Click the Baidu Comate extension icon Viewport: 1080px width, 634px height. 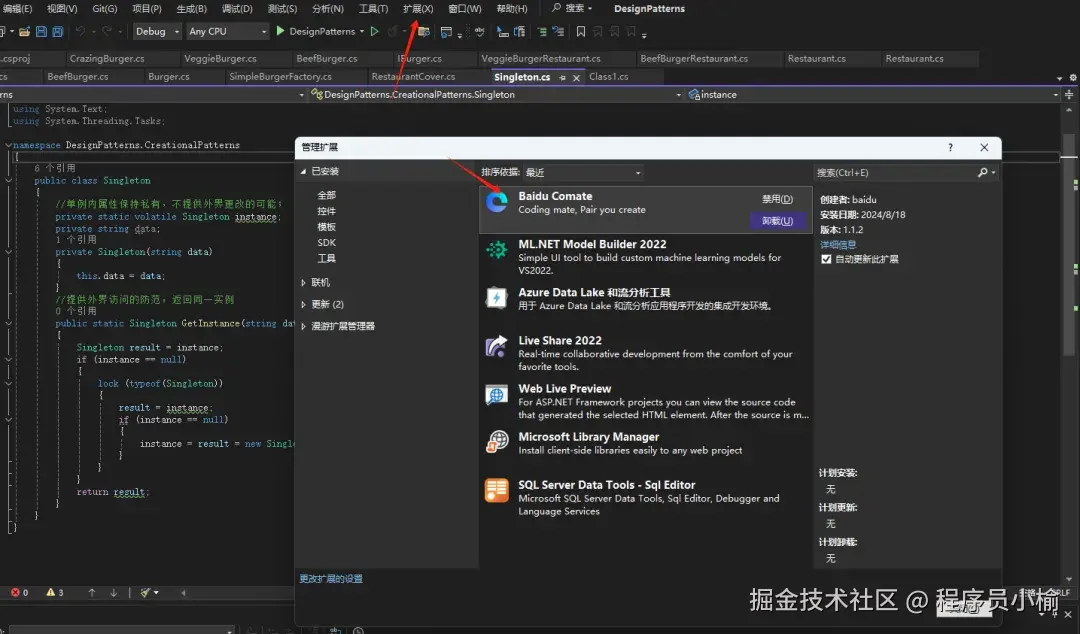[x=497, y=202]
